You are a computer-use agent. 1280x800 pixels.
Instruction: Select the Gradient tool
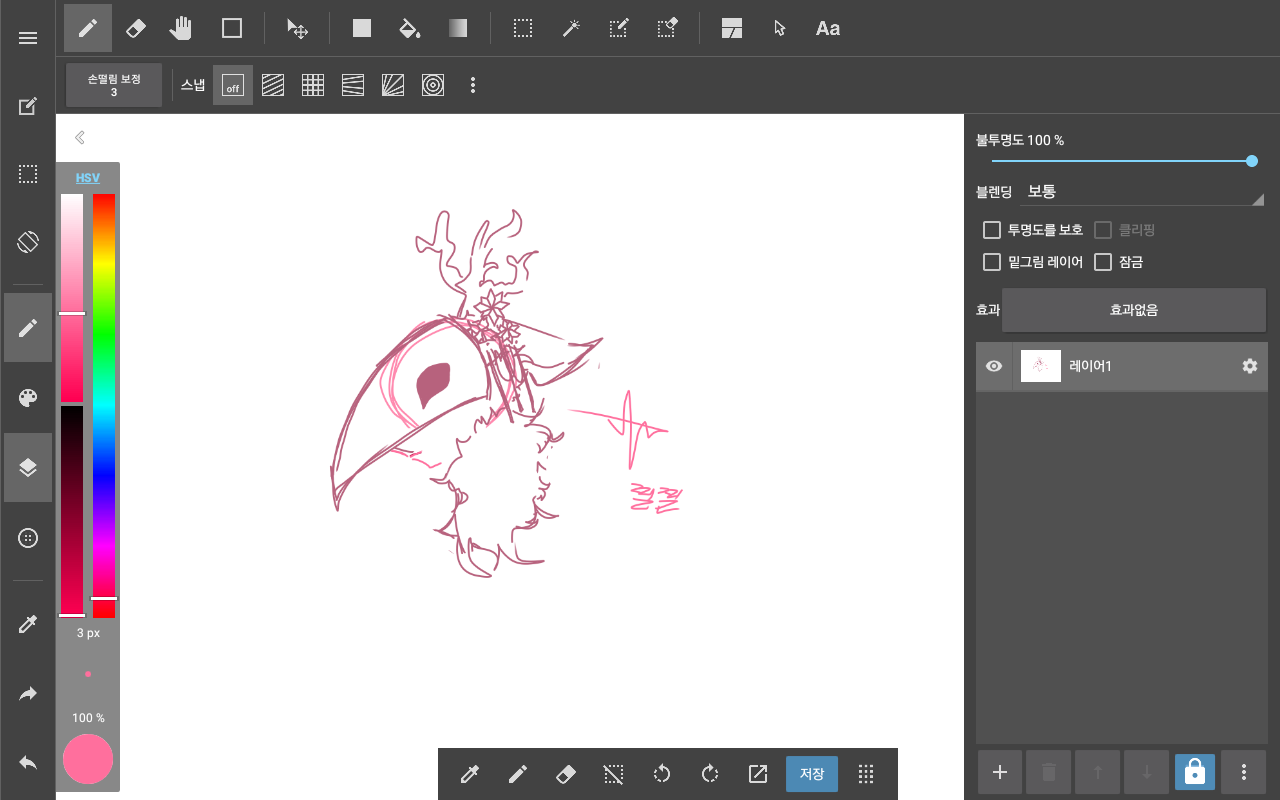(x=457, y=28)
